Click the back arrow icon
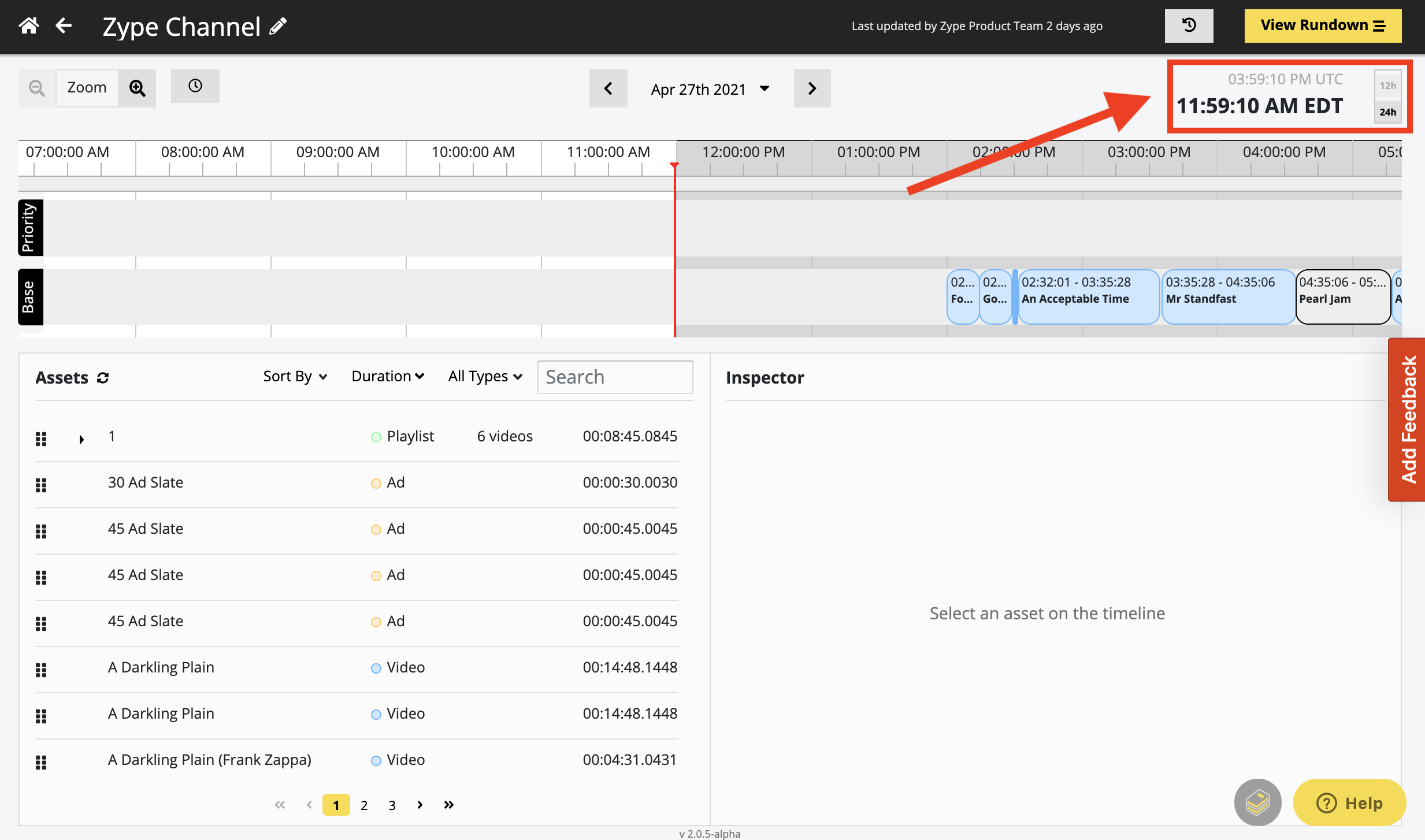1425x840 pixels. coord(64,25)
